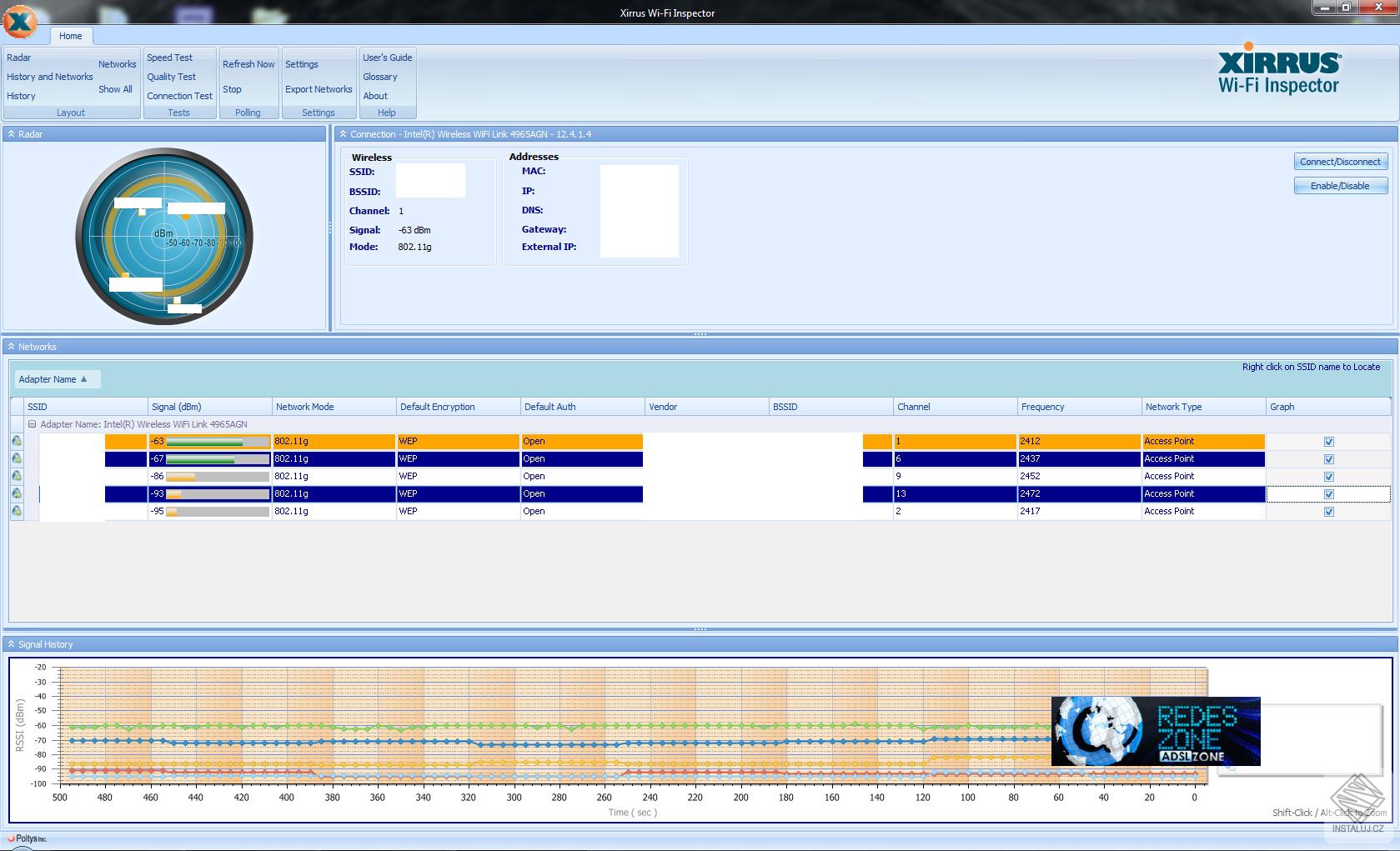Disable graphing for the channel 9 network

[x=1328, y=477]
